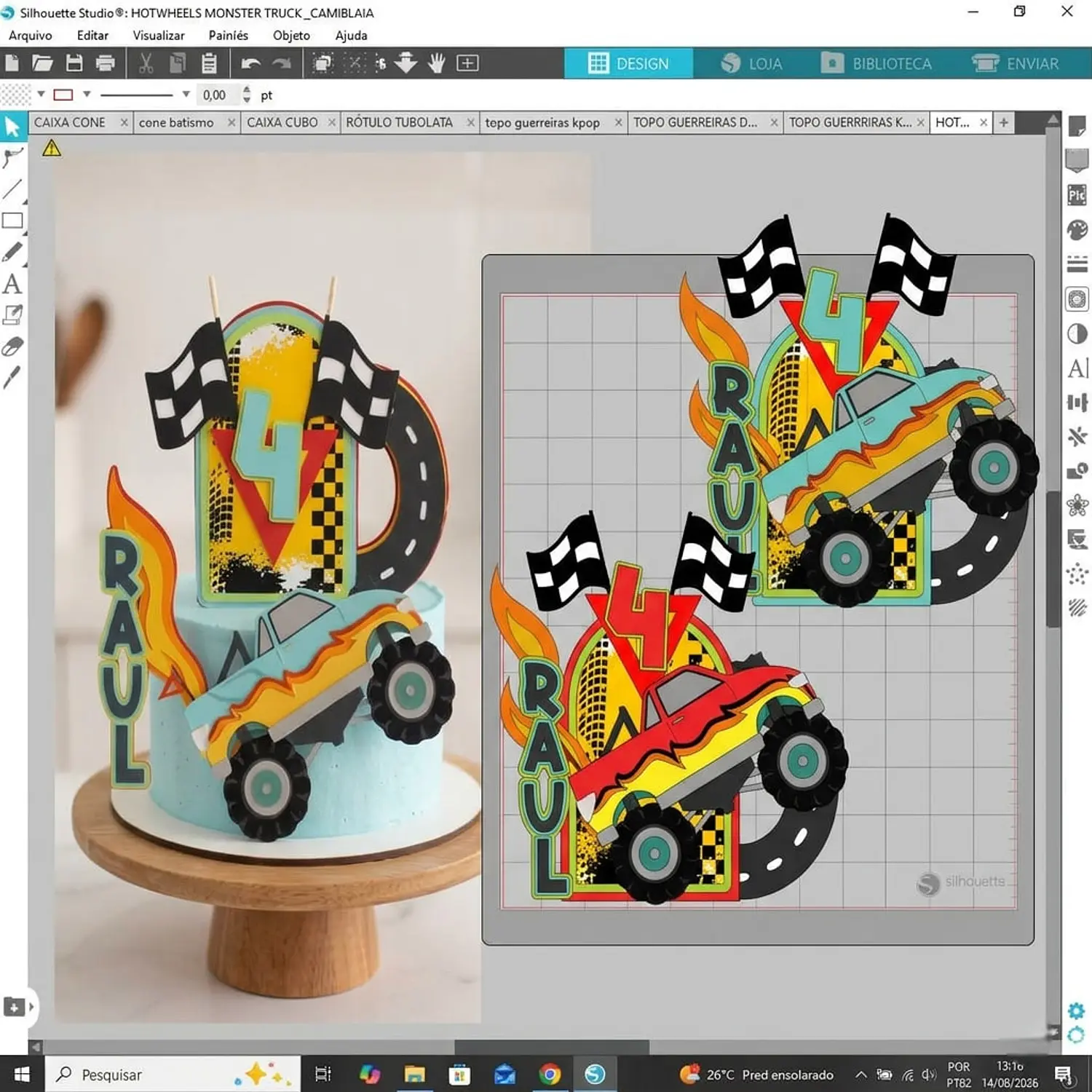Go to the ENVIAR send screen
This screenshot has height=1092, width=1092.
[x=1016, y=63]
